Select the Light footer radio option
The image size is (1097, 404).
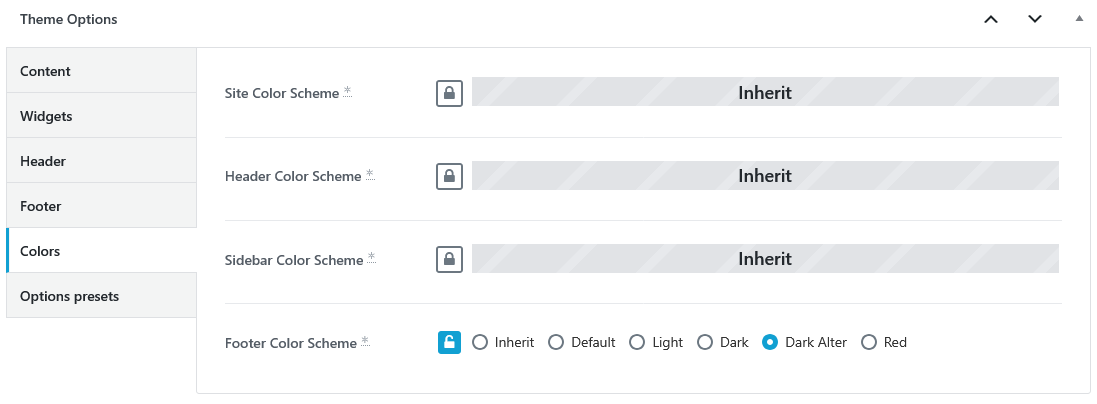coord(637,342)
